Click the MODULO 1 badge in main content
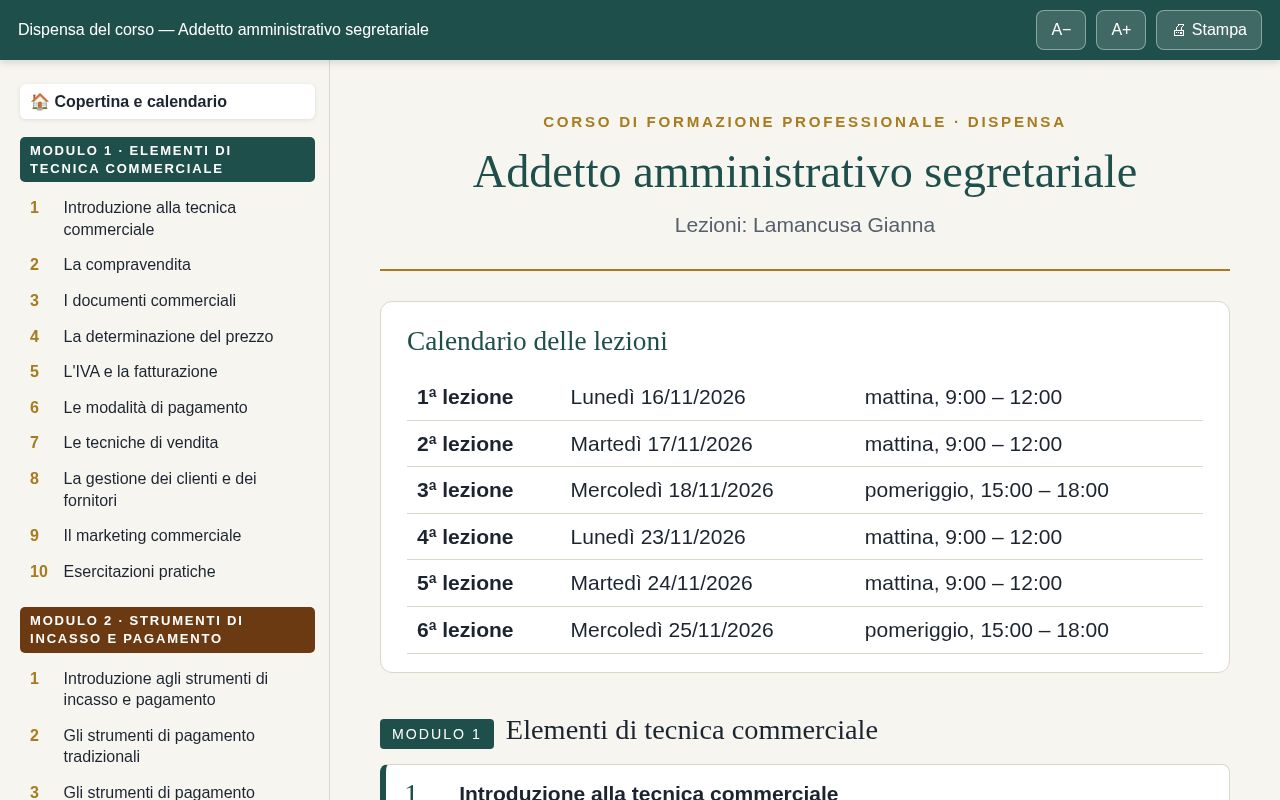Screen dimensions: 1280x800 click(x=437, y=734)
